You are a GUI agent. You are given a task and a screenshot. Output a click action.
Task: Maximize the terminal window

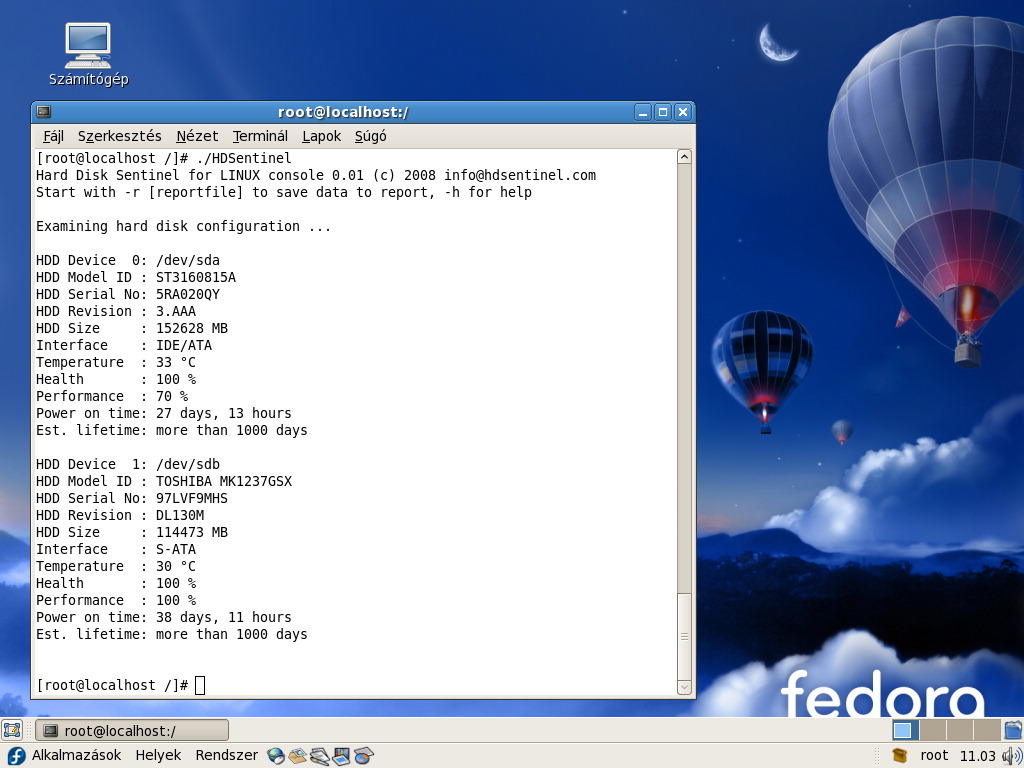point(663,112)
